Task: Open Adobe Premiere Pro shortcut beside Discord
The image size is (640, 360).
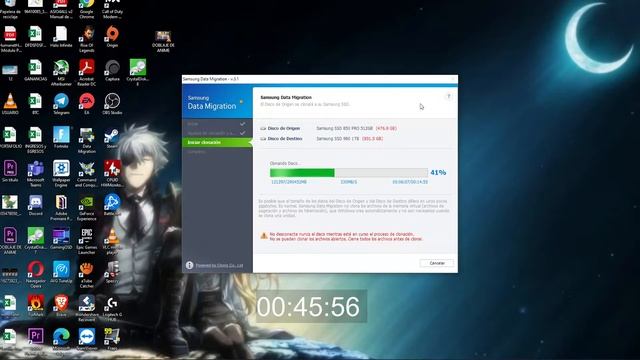Action: click(x=61, y=208)
